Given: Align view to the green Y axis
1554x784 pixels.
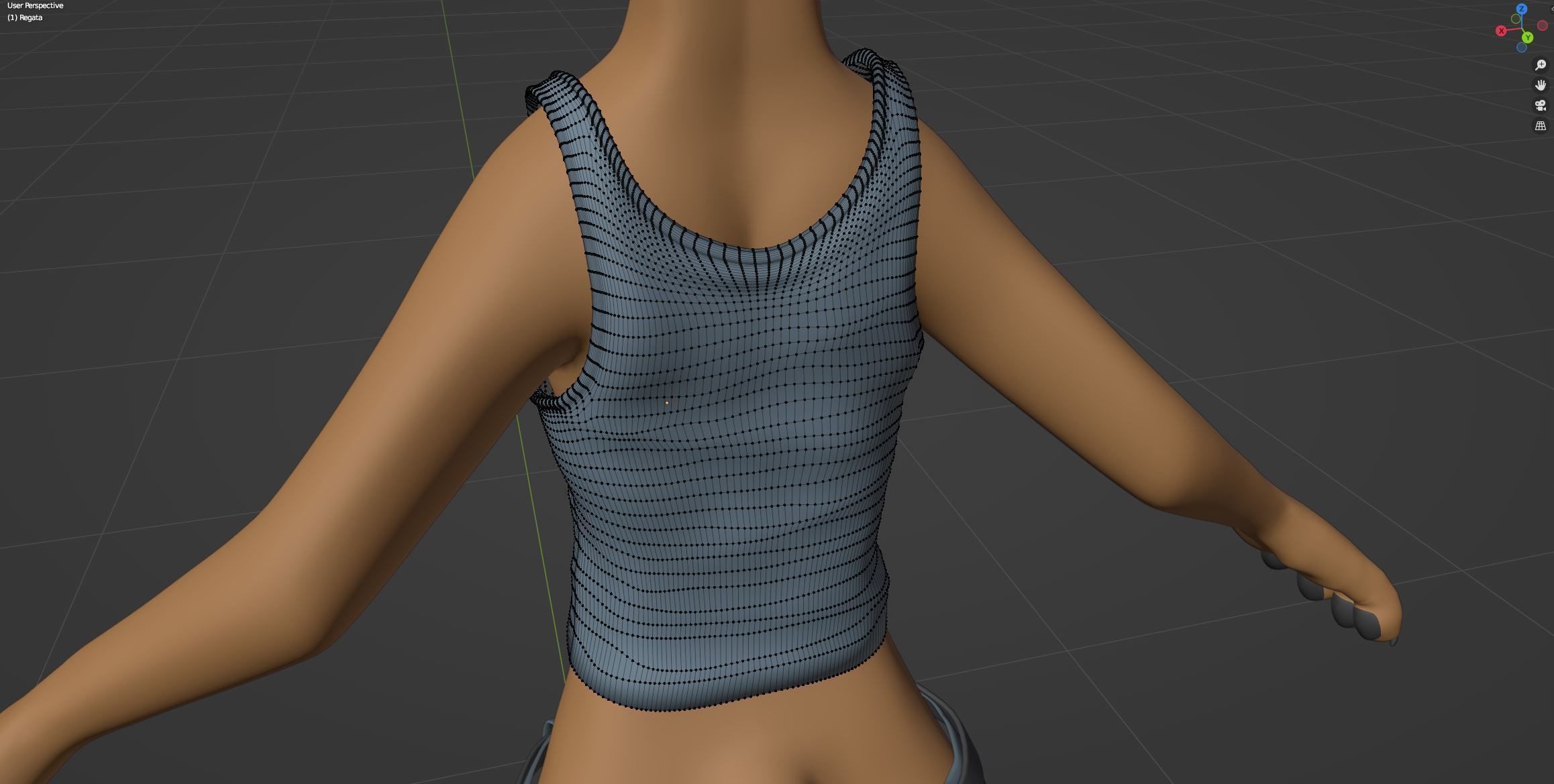Looking at the screenshot, I should 1527,38.
